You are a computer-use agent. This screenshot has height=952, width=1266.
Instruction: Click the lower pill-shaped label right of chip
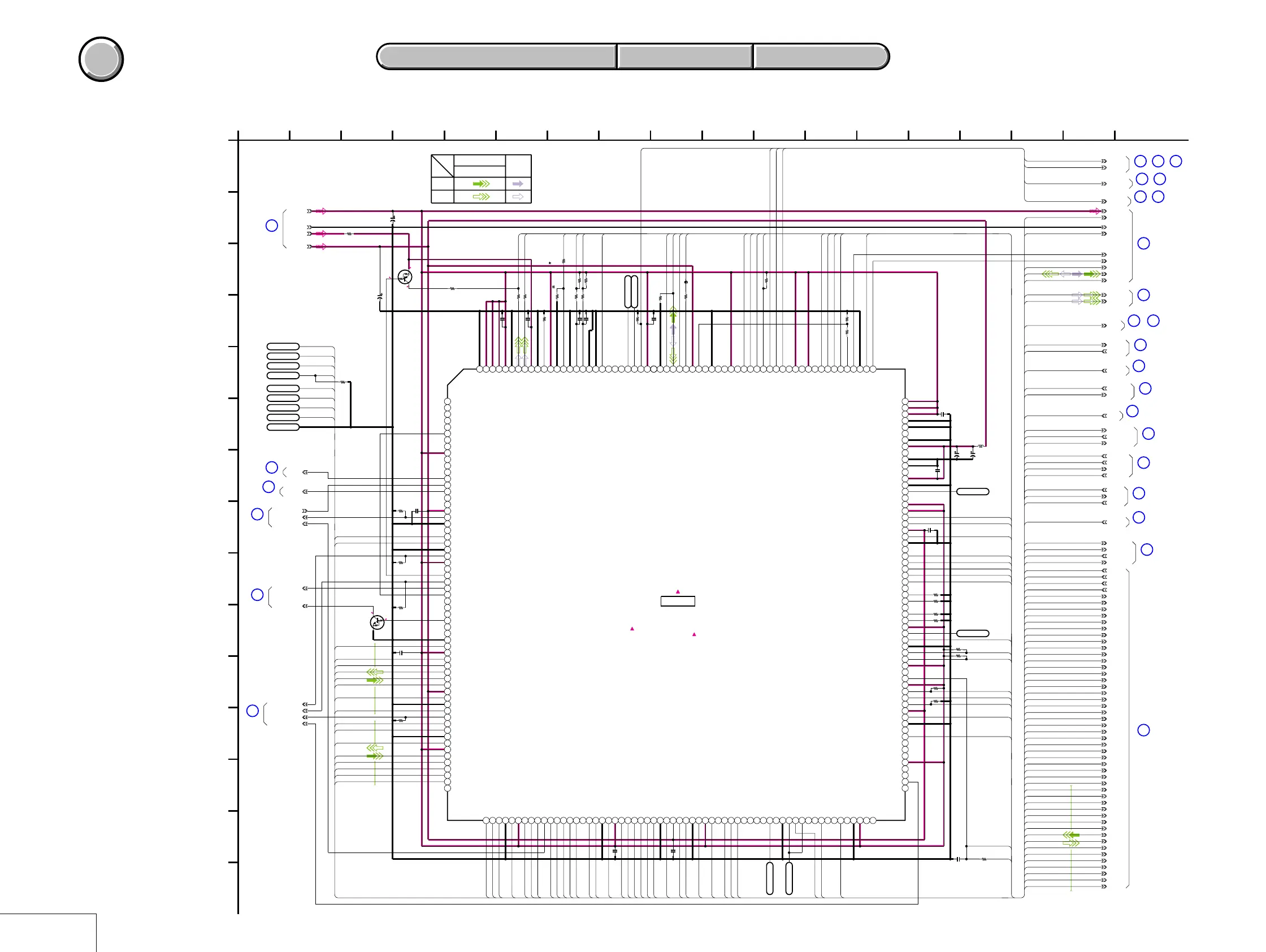click(973, 633)
